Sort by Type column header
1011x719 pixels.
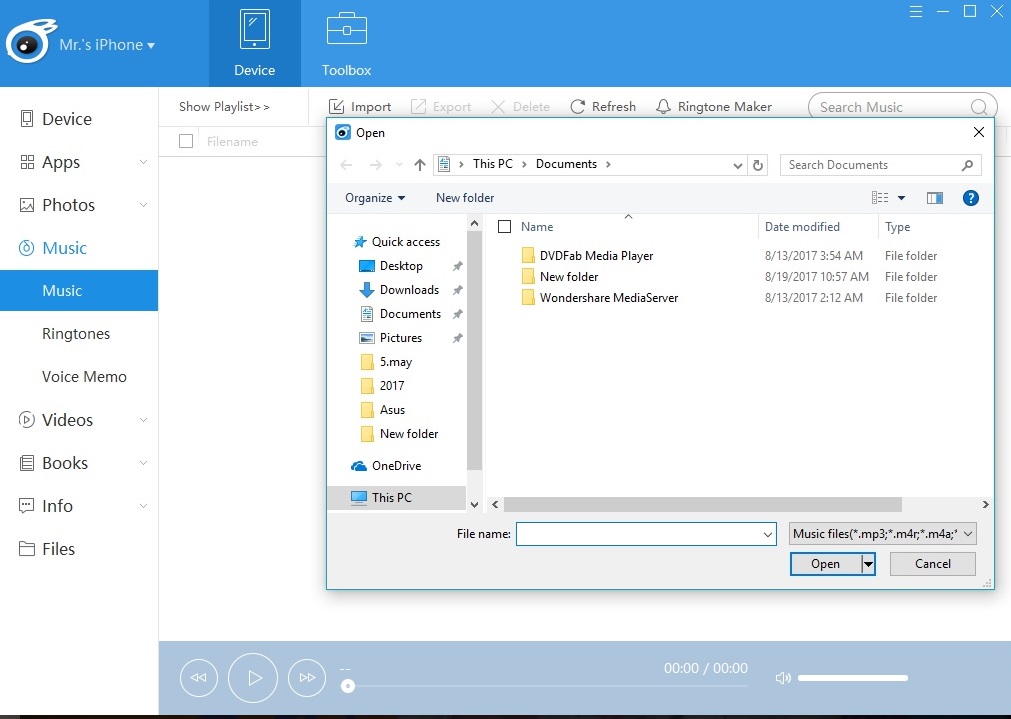(898, 226)
